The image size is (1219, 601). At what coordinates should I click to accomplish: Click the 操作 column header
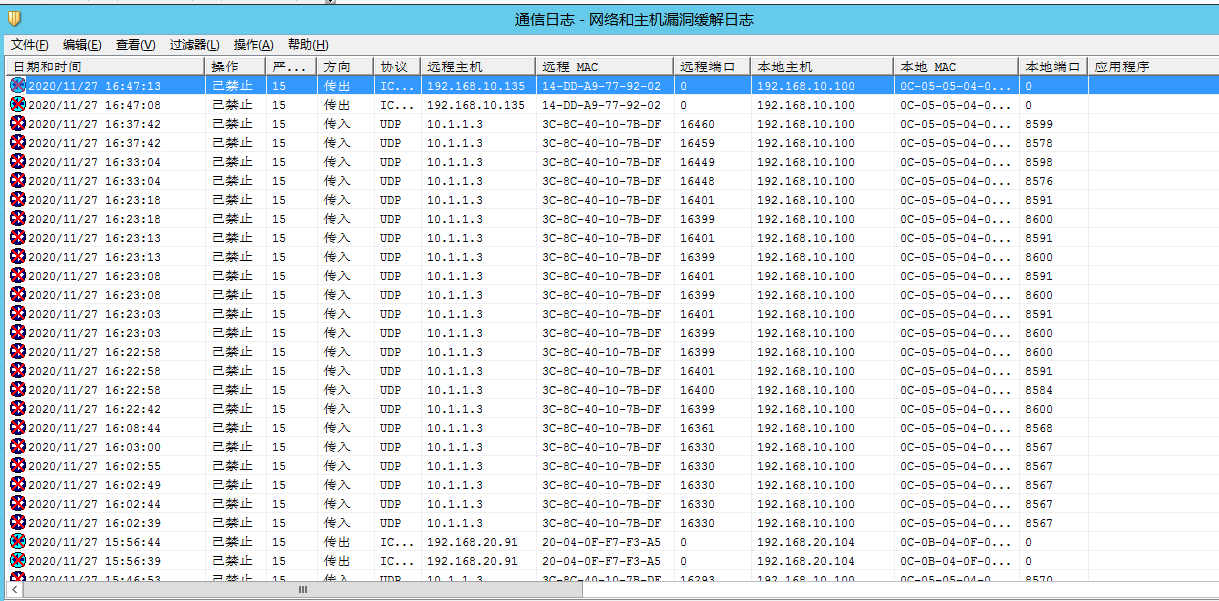click(236, 67)
